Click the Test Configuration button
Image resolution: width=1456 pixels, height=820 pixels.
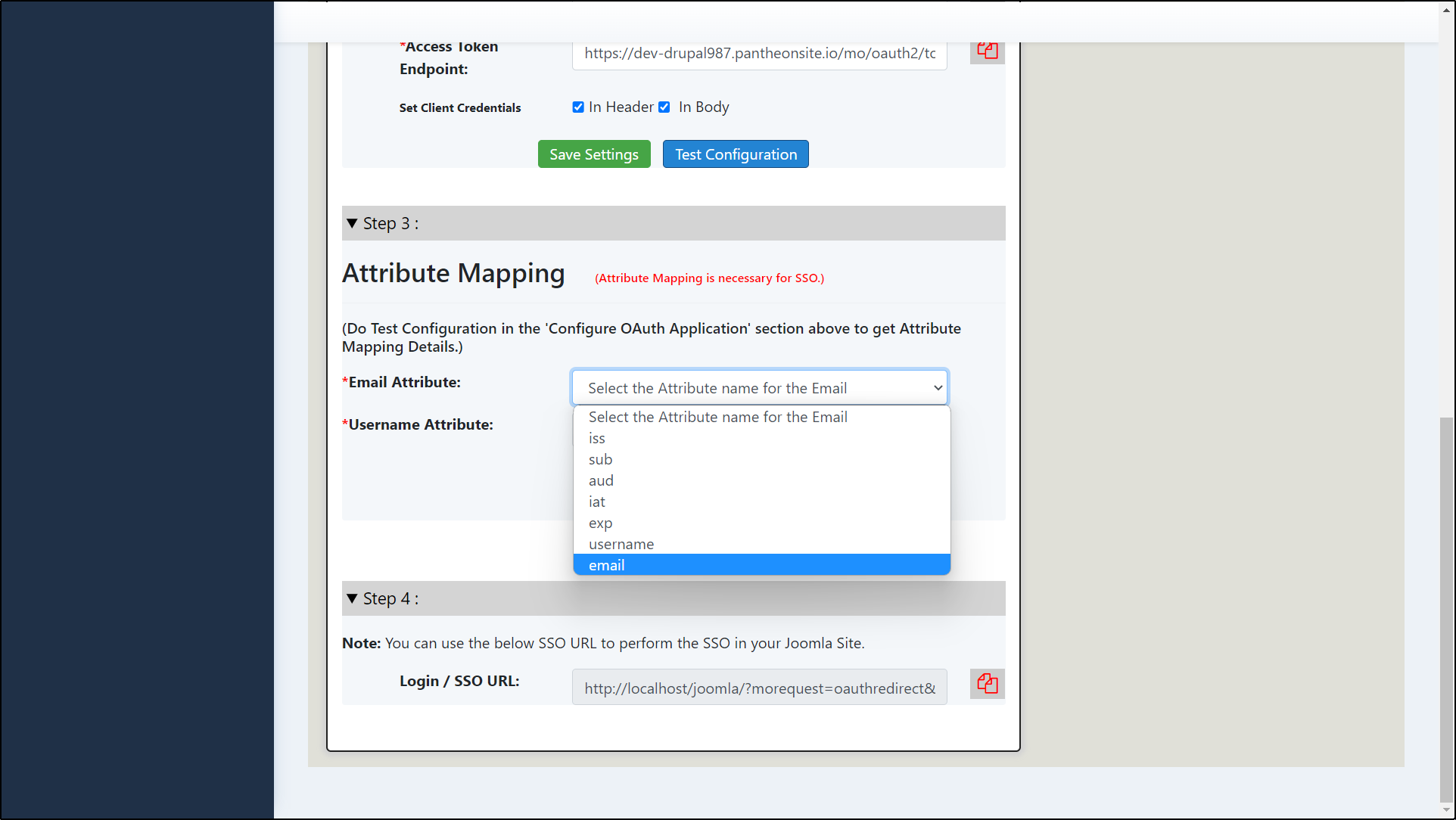[x=736, y=154]
